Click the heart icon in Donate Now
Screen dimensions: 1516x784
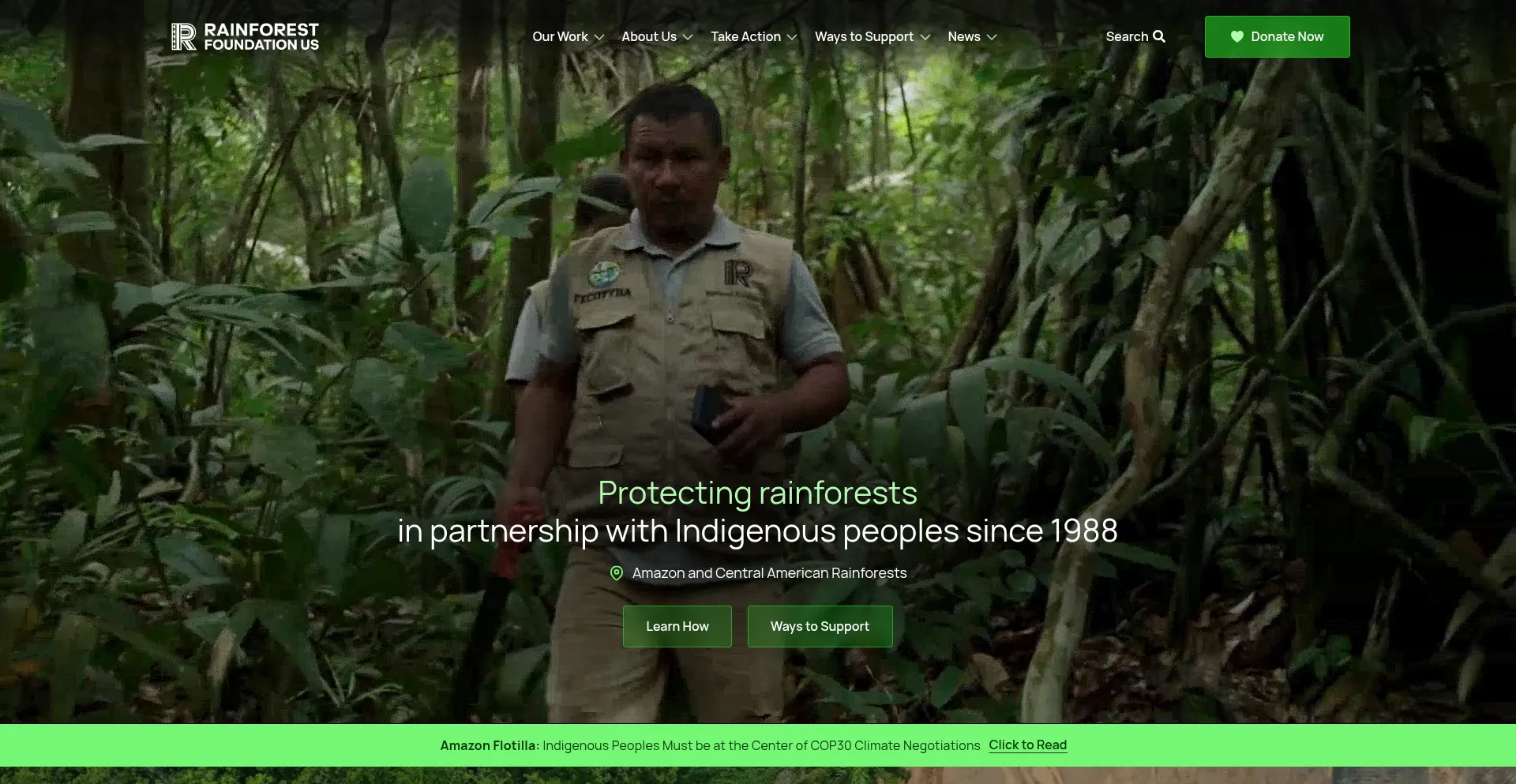(x=1237, y=36)
